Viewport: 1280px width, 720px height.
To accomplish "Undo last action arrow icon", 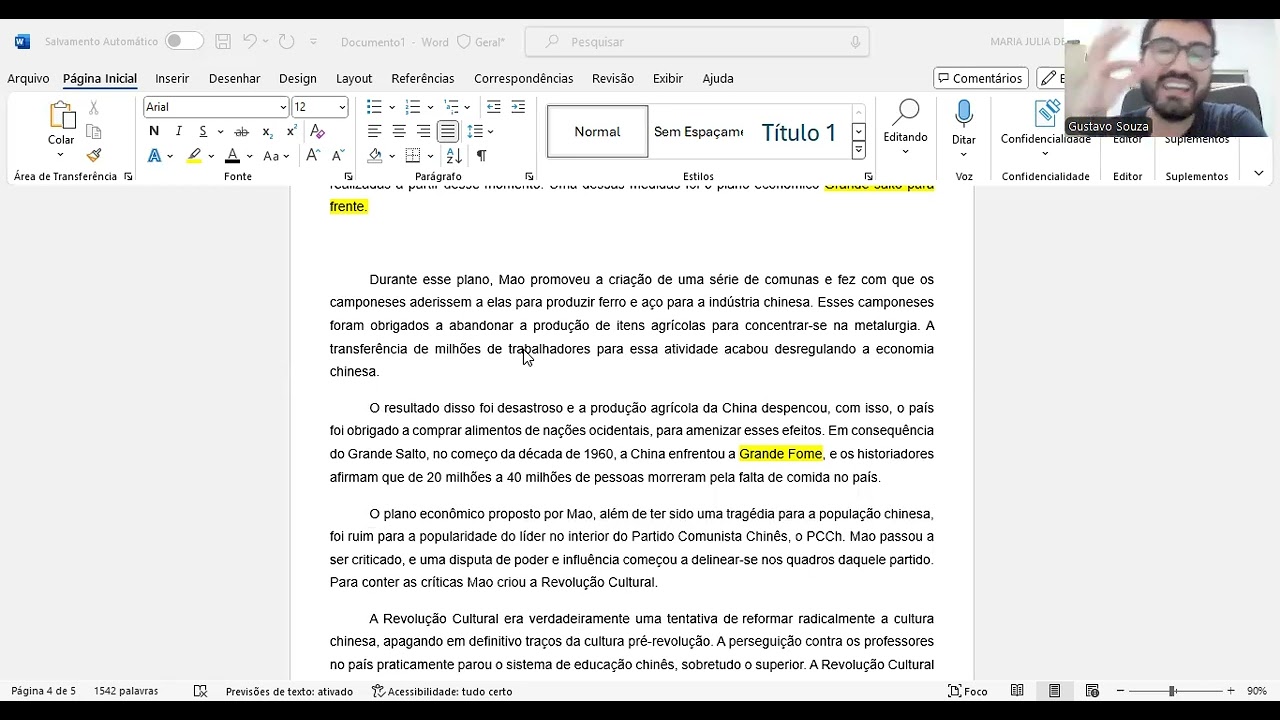I will [250, 42].
